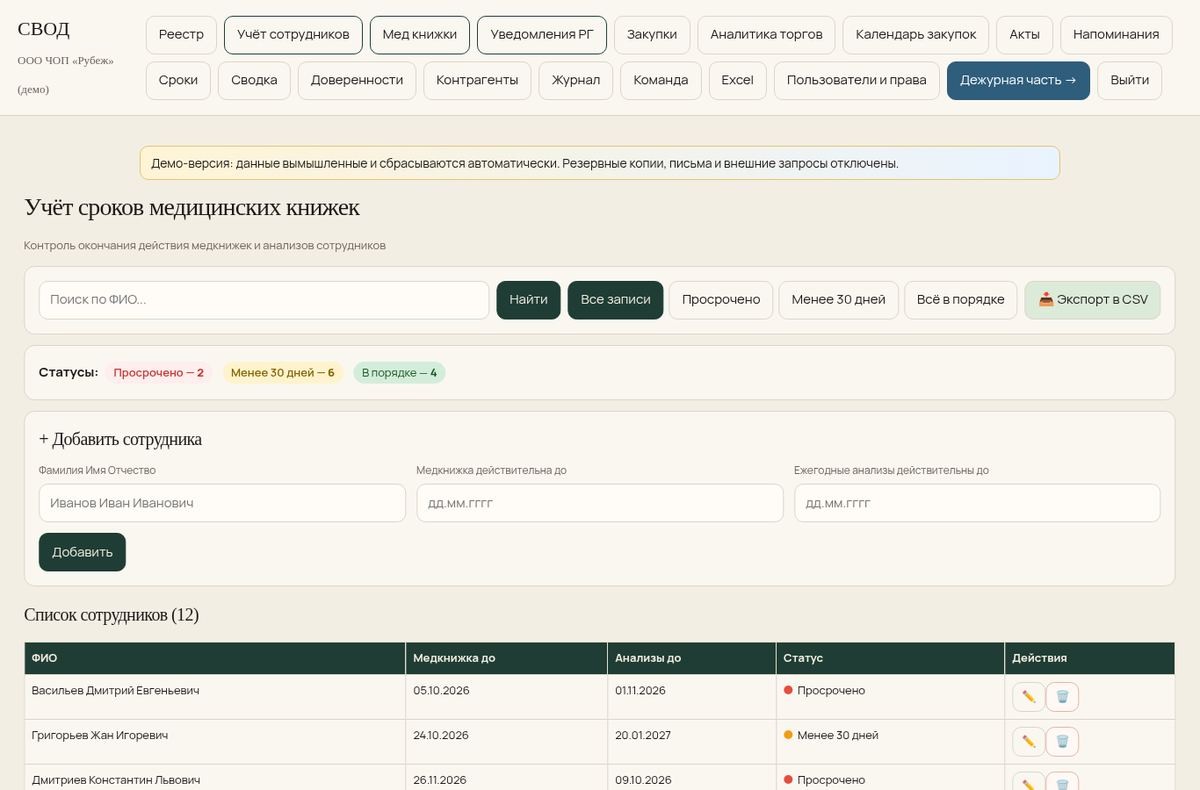Open the Журнал section
This screenshot has height=790, width=1200.
click(576, 81)
